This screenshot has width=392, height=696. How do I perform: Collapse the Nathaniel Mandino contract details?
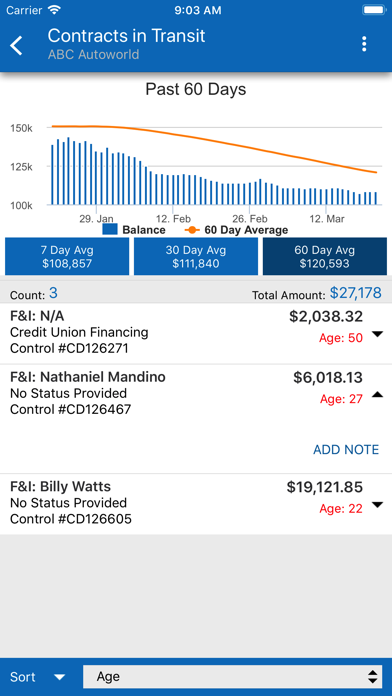[x=377, y=395]
